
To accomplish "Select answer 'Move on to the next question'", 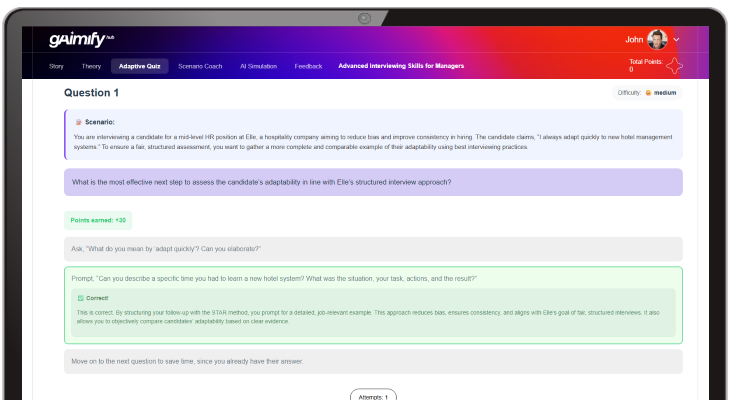I will 373,361.
